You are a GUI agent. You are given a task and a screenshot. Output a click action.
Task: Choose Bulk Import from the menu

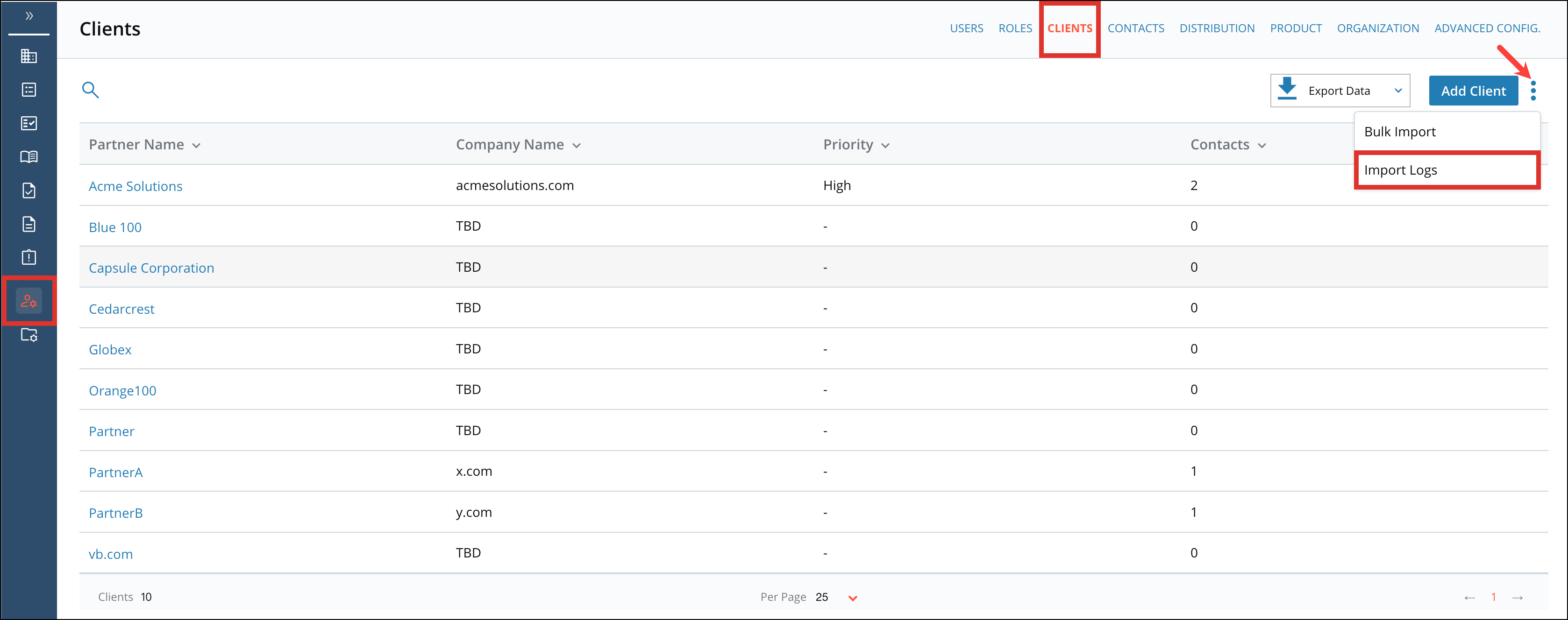coord(1447,131)
